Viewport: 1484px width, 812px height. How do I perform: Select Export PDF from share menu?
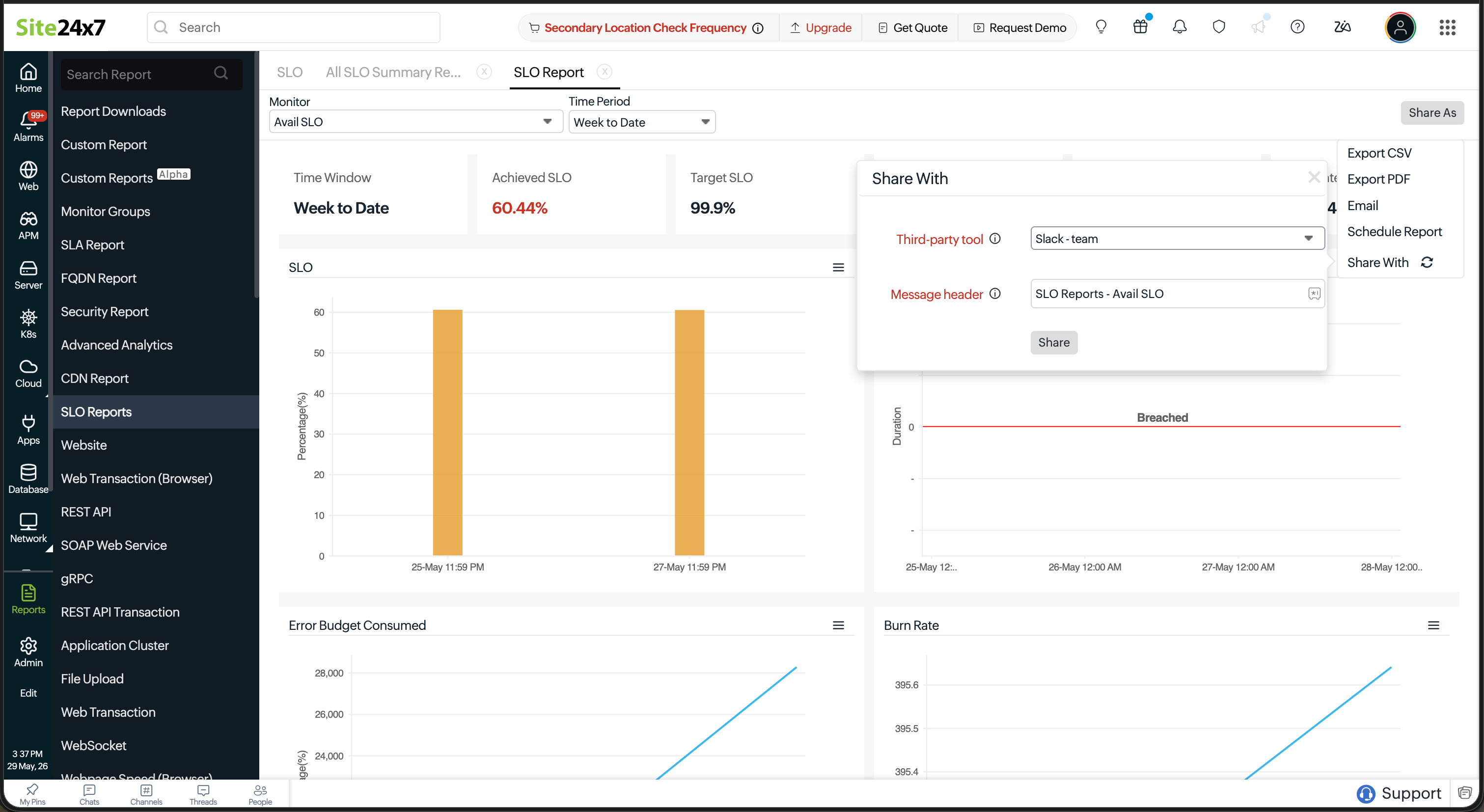[x=1378, y=179]
